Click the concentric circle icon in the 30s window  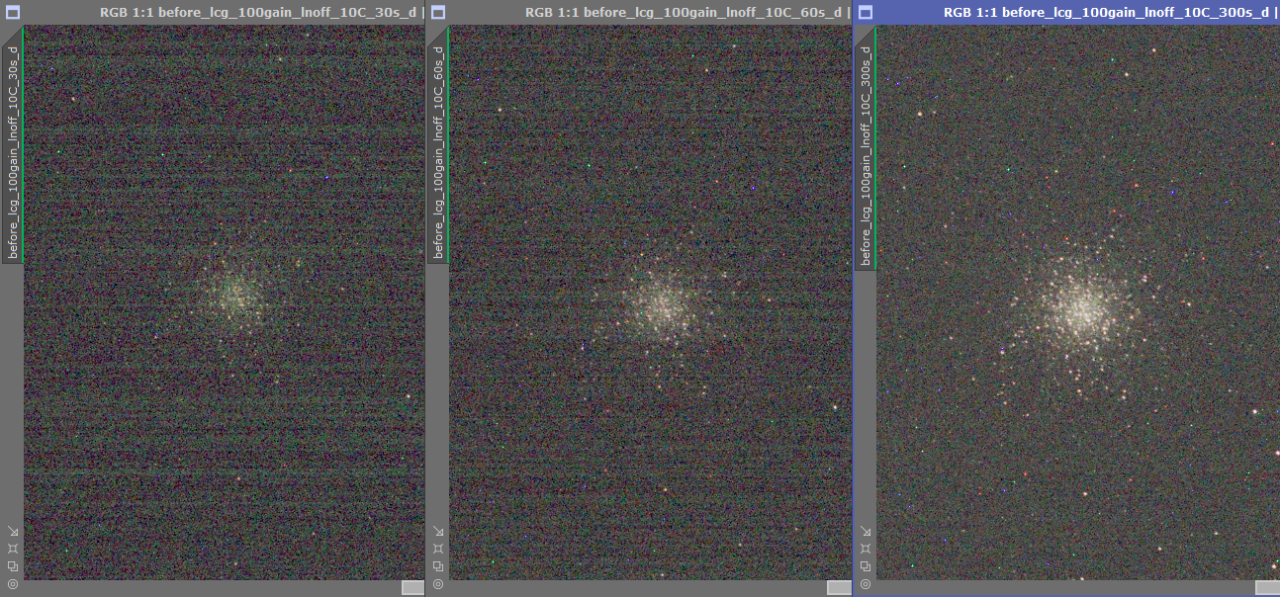[x=12, y=583]
